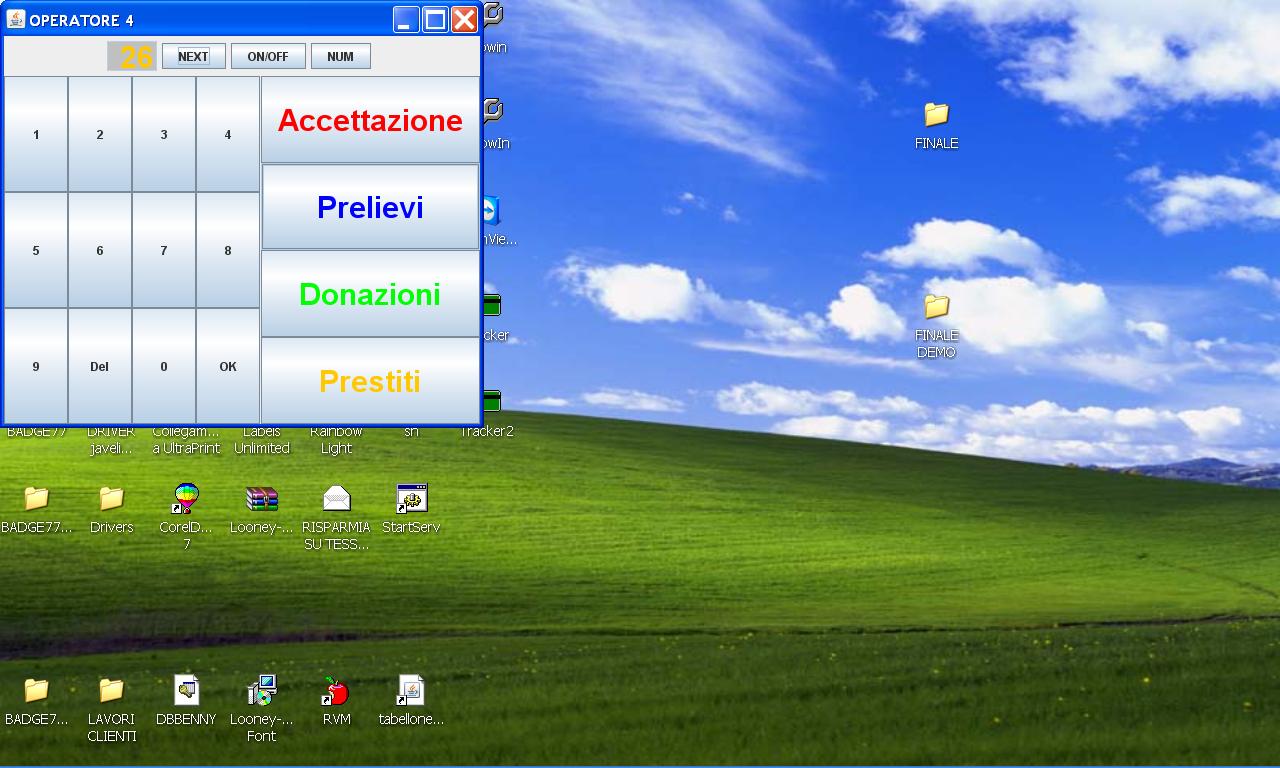
Task: Click the Labels Unlimited icon label
Action: pos(262,440)
